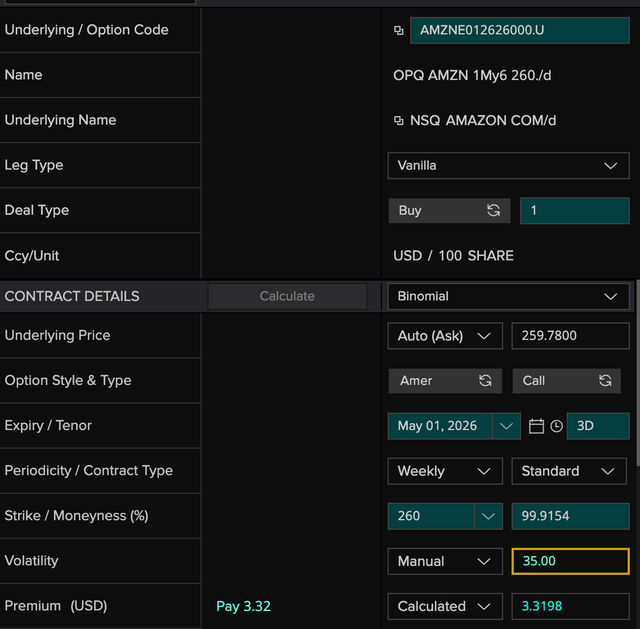Open the Binomial pricing model dropdown
The image size is (640, 629).
point(509,296)
